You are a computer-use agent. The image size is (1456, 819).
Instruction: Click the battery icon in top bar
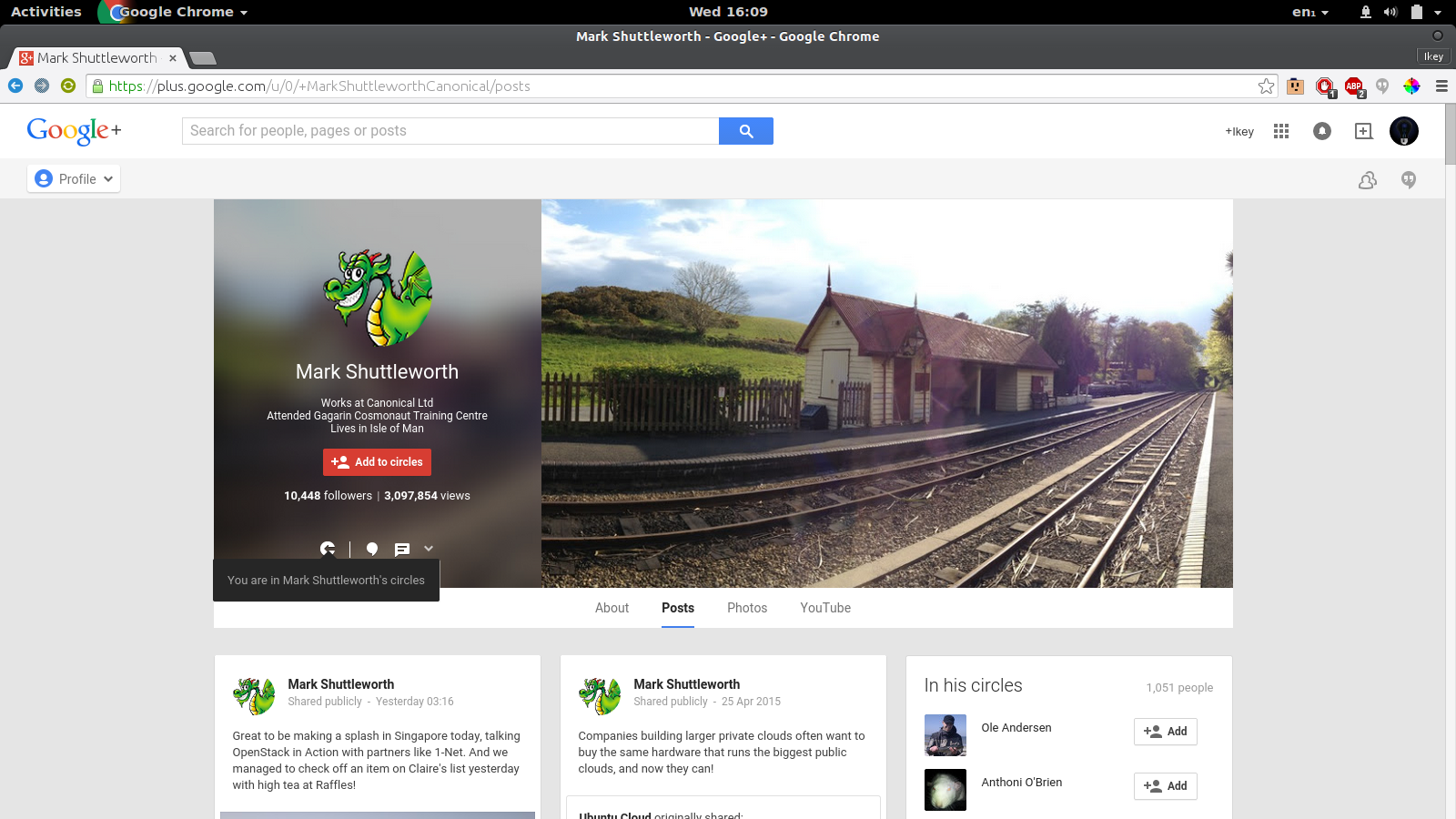pos(1417,12)
